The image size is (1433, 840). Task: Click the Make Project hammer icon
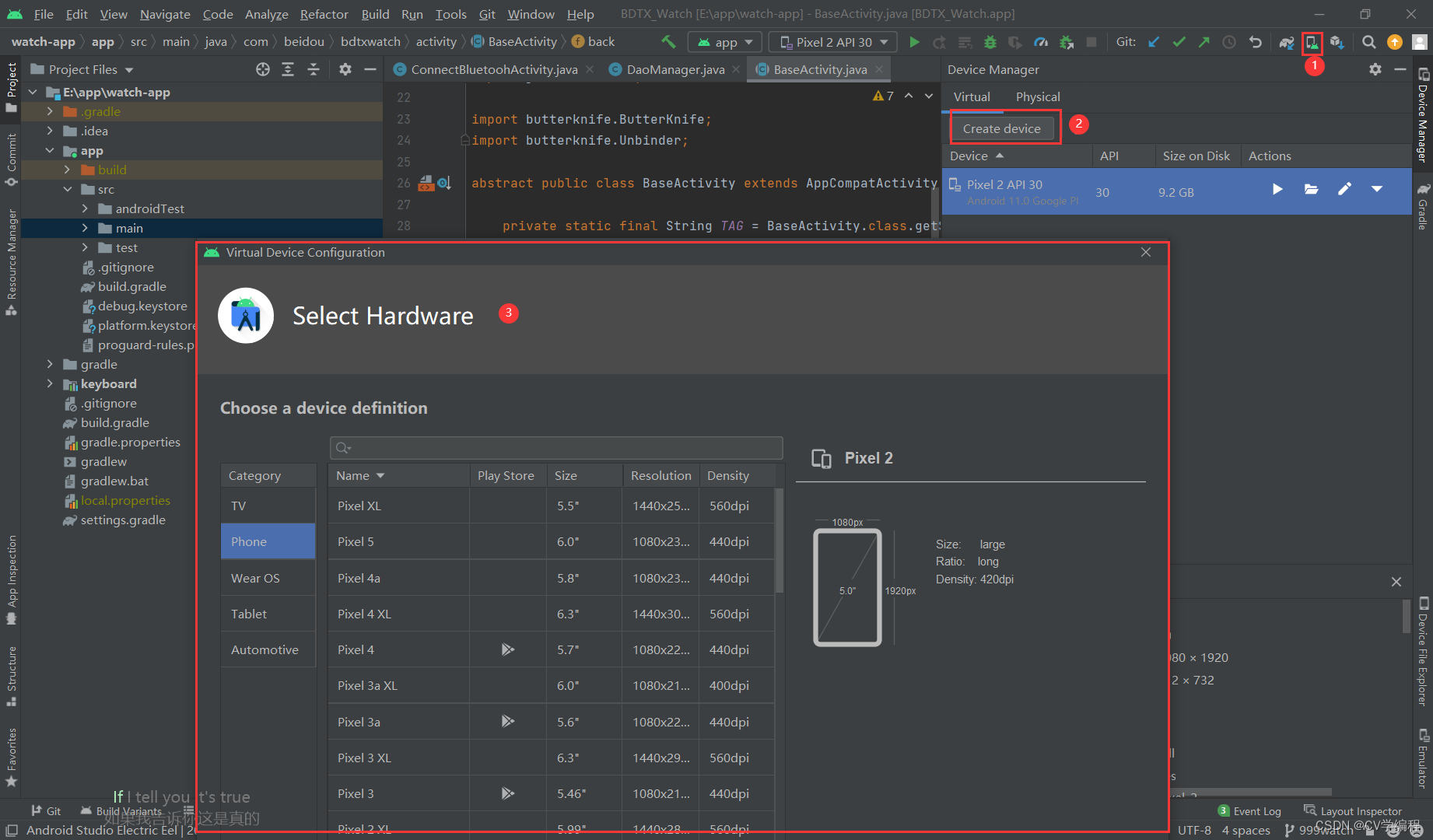point(668,42)
